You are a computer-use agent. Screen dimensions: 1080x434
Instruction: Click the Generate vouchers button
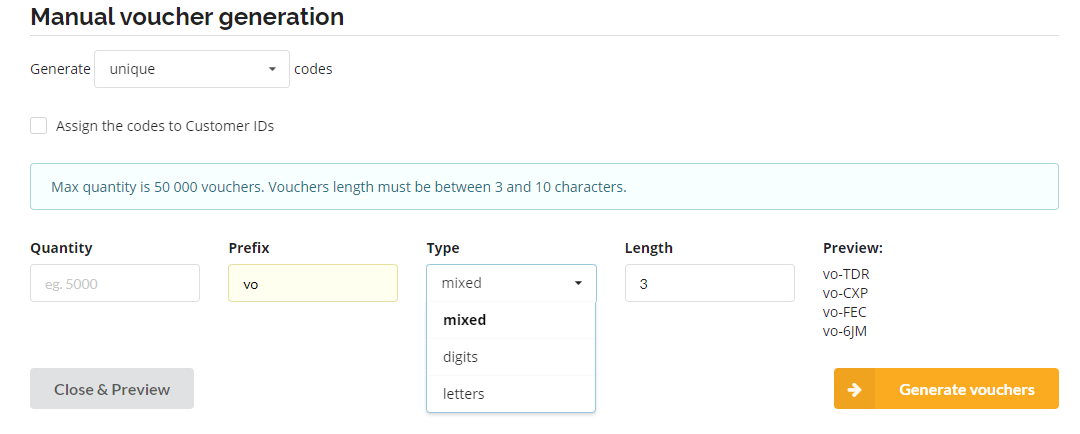(x=965, y=389)
